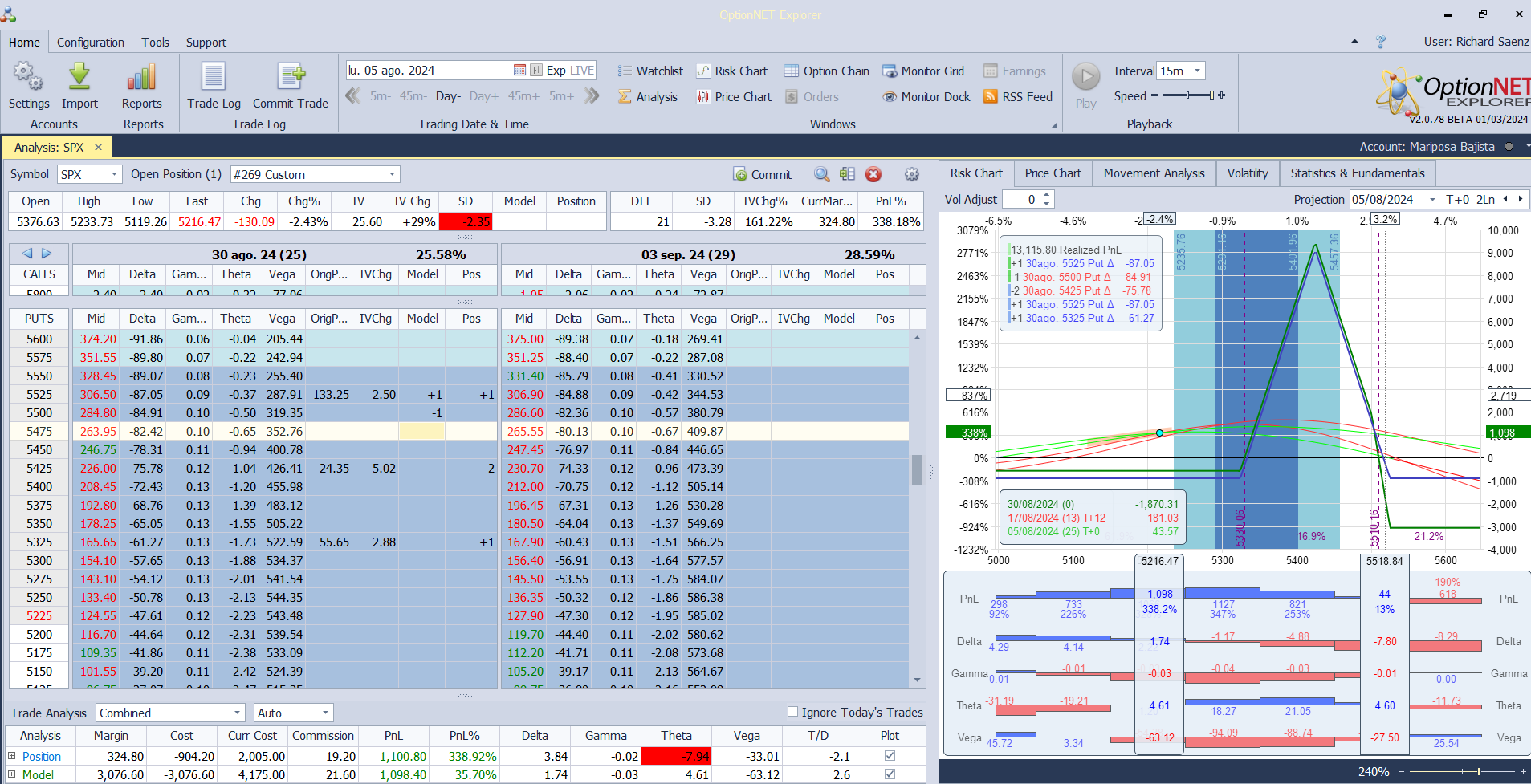Viewport: 1531px width, 784px height.
Task: Jump forward with the double right chevron
Action: click(x=592, y=96)
